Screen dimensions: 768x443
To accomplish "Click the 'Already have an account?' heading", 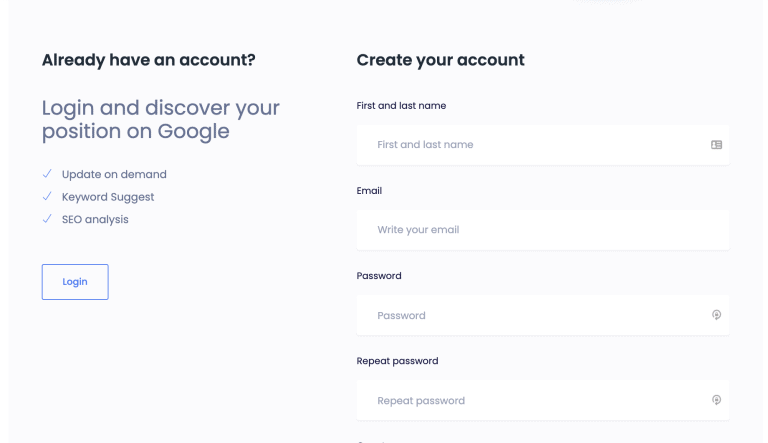I will pos(148,60).
